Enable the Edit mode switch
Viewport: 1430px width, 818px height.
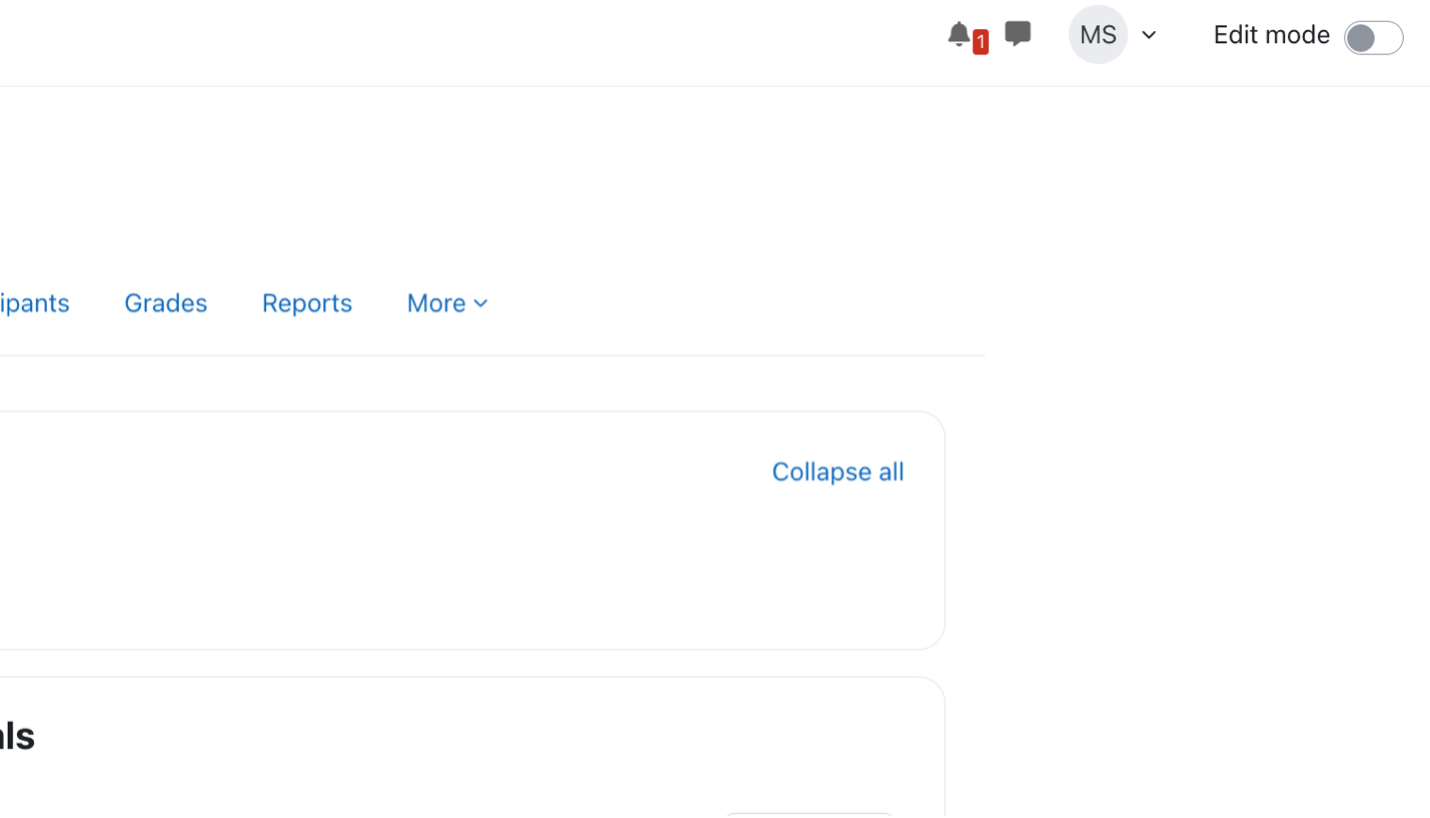click(x=1373, y=38)
